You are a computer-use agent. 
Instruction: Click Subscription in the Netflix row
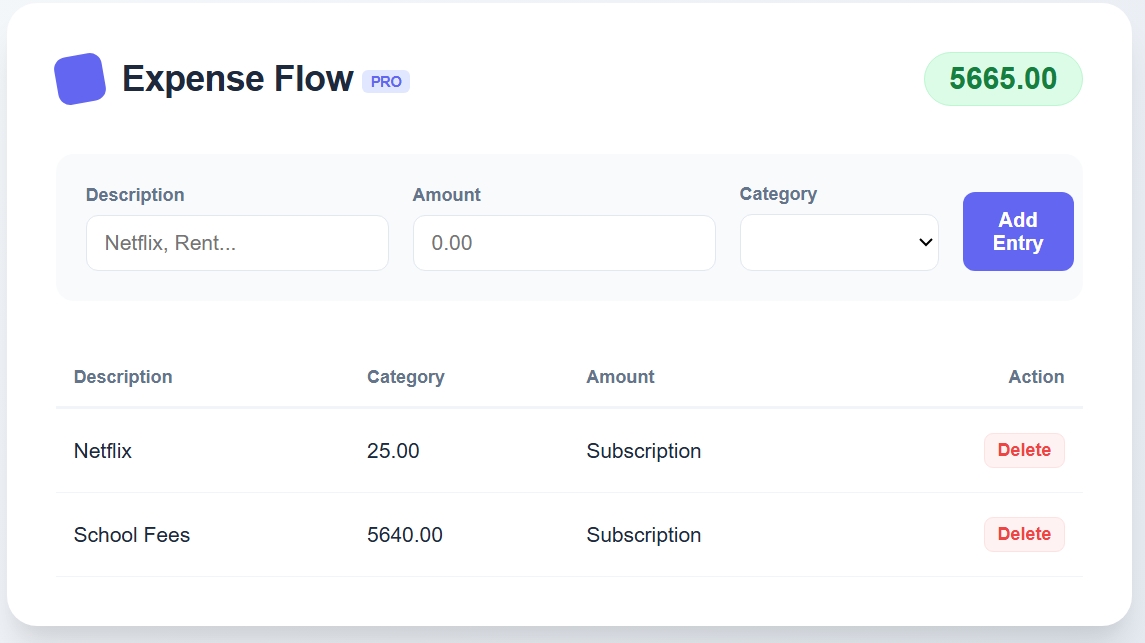point(643,451)
